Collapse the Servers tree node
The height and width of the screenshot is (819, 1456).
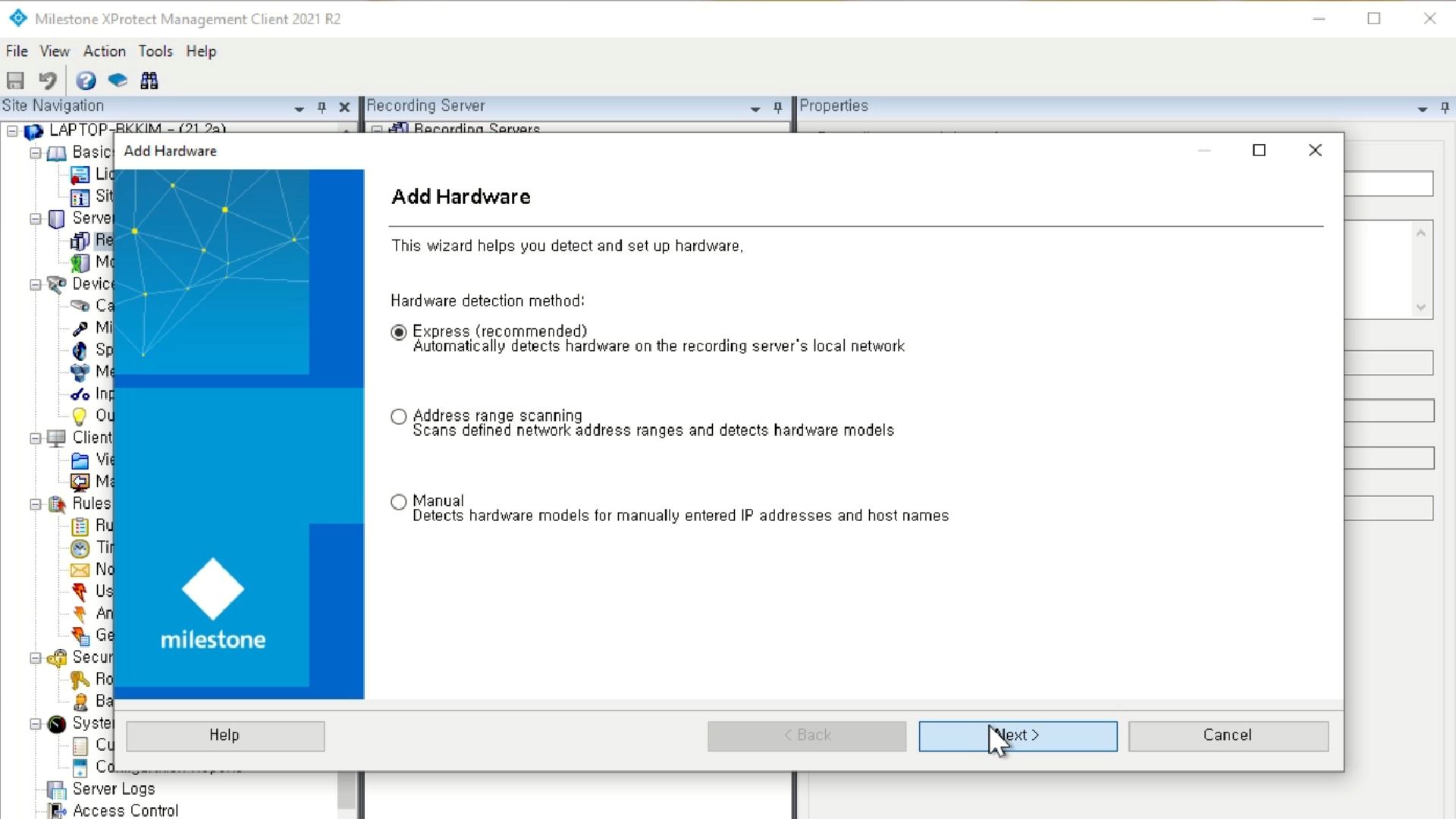(x=35, y=219)
